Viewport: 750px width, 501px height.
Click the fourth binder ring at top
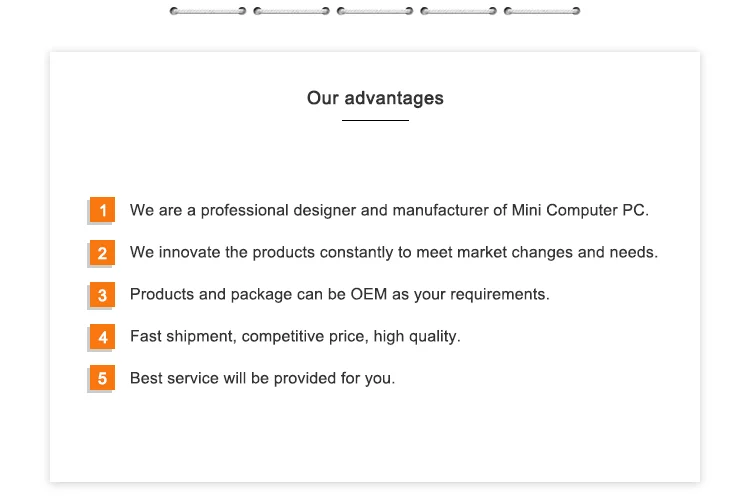tap(458, 12)
